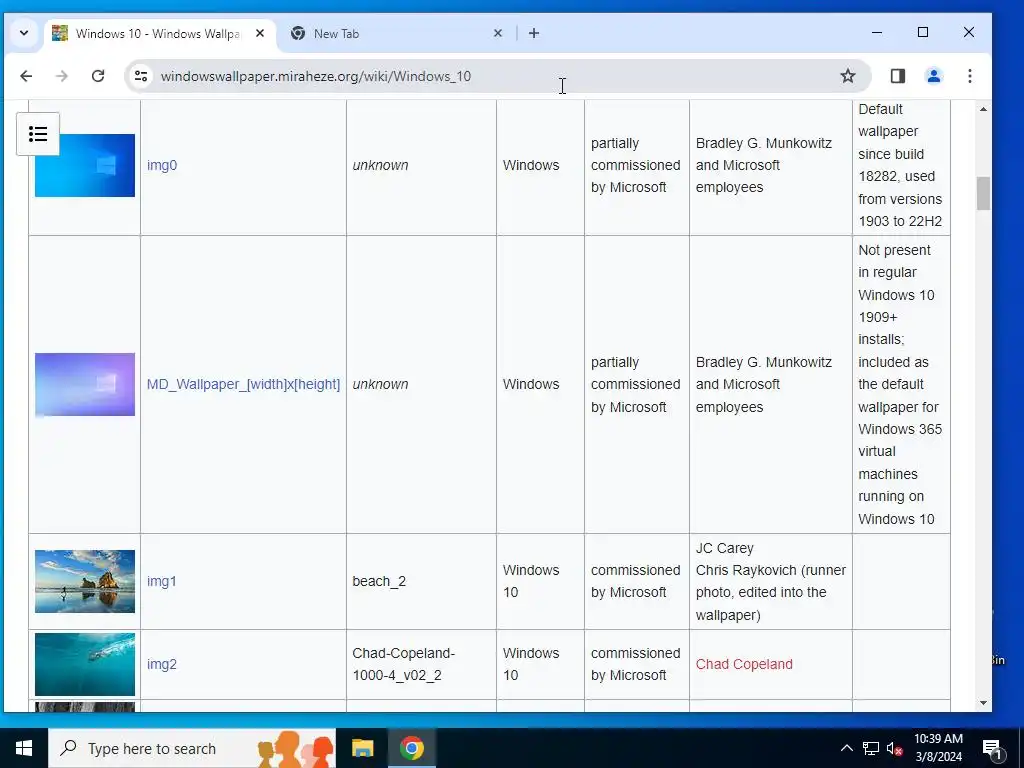Click the taskbar search box

192,748
